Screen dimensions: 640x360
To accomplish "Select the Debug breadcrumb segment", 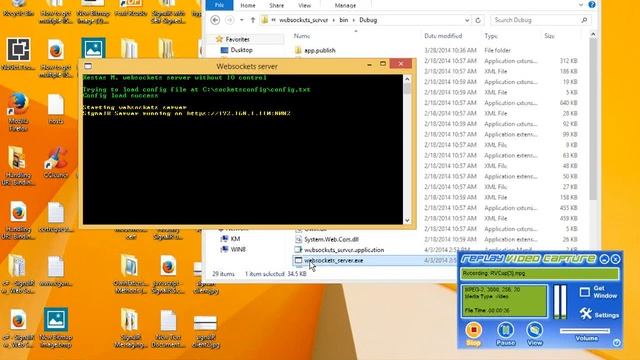I will click(x=368, y=20).
